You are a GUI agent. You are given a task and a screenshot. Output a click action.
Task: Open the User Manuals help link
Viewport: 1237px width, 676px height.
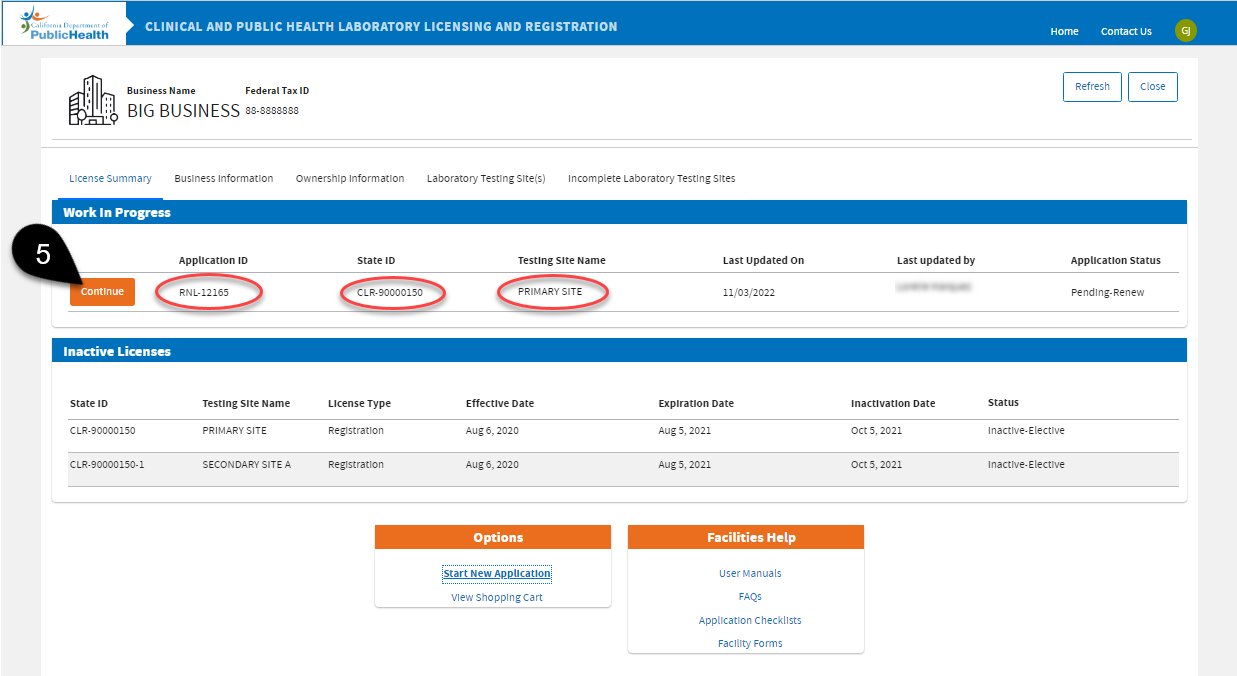tap(749, 573)
